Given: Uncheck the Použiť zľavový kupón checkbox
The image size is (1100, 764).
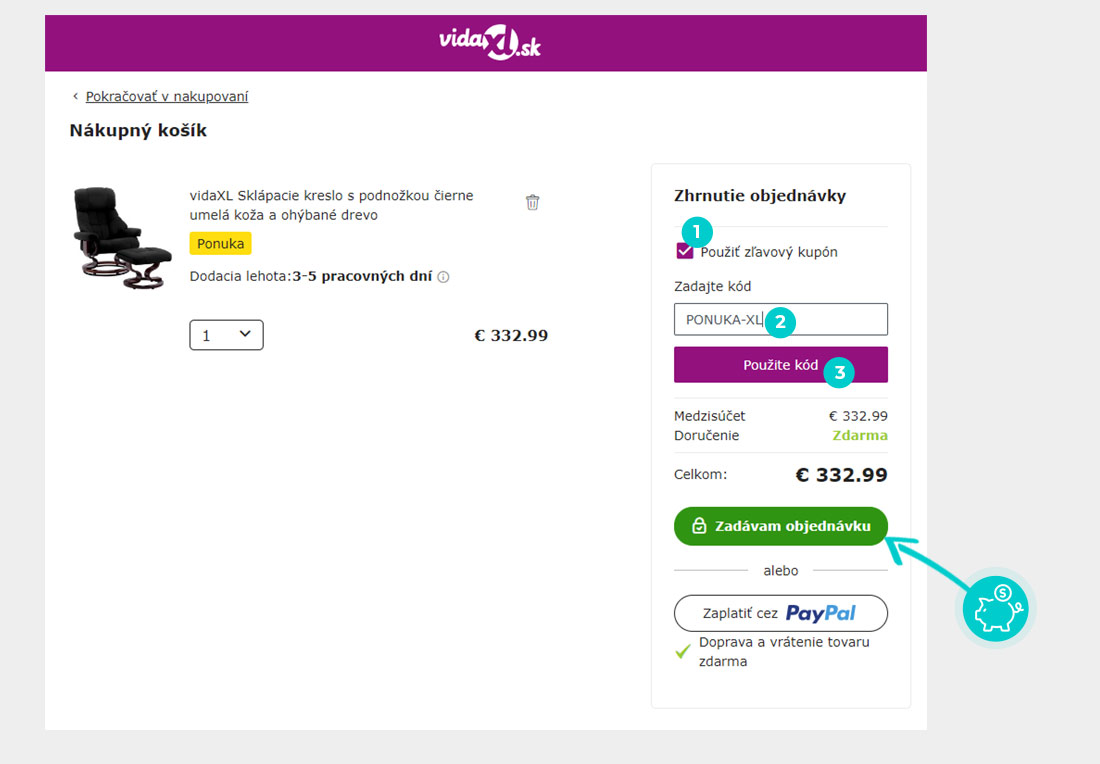Looking at the screenshot, I should tap(685, 252).
